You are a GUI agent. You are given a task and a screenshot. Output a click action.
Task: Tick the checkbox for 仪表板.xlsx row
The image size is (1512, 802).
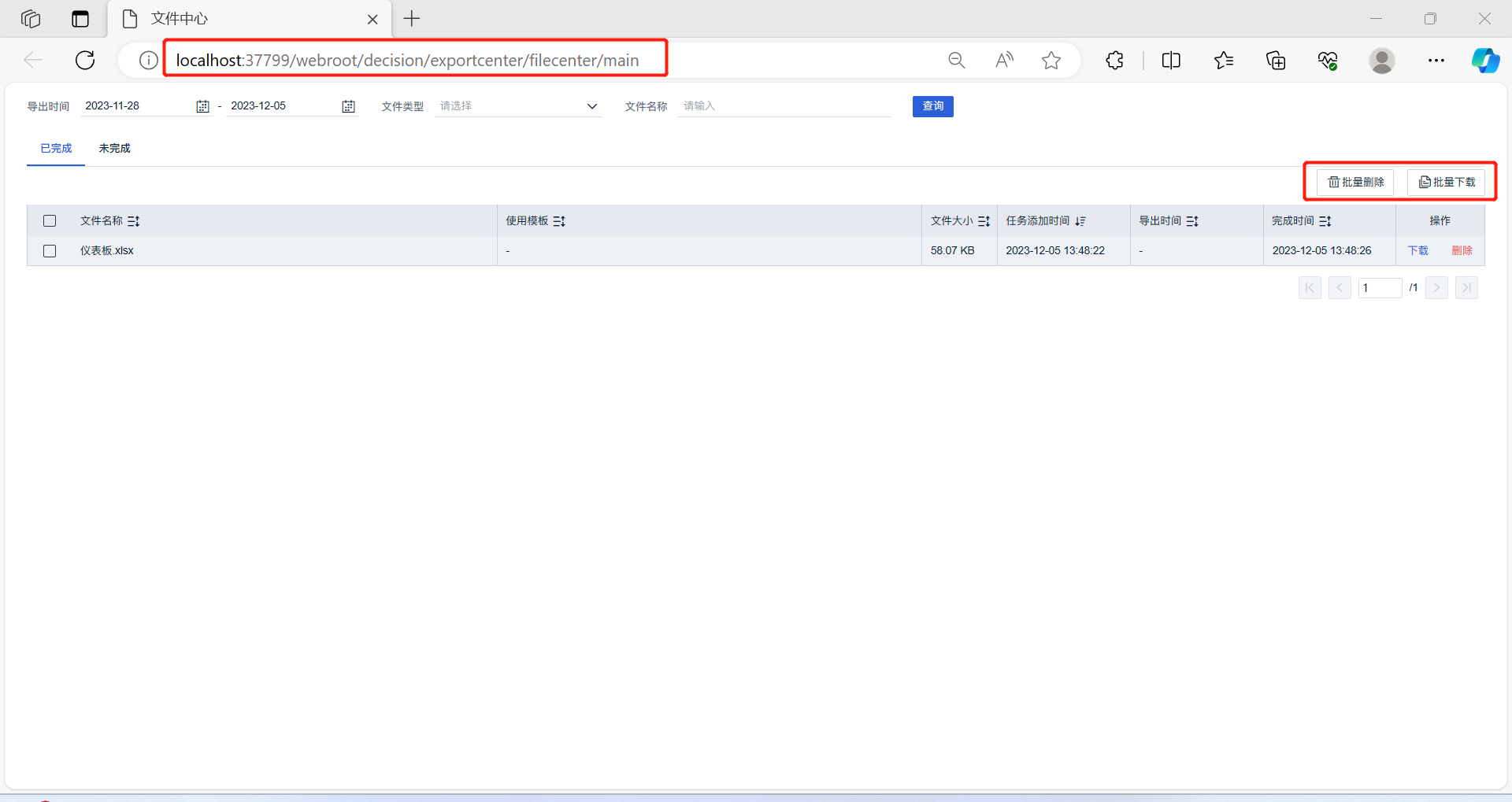click(50, 251)
